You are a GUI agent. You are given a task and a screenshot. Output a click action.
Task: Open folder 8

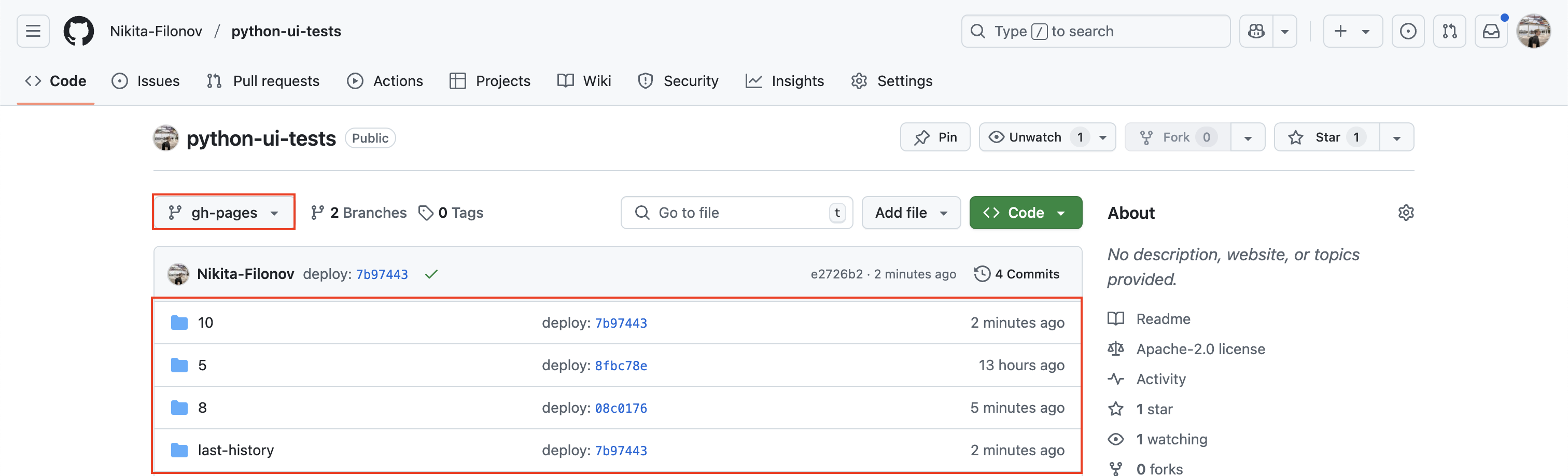coord(202,408)
